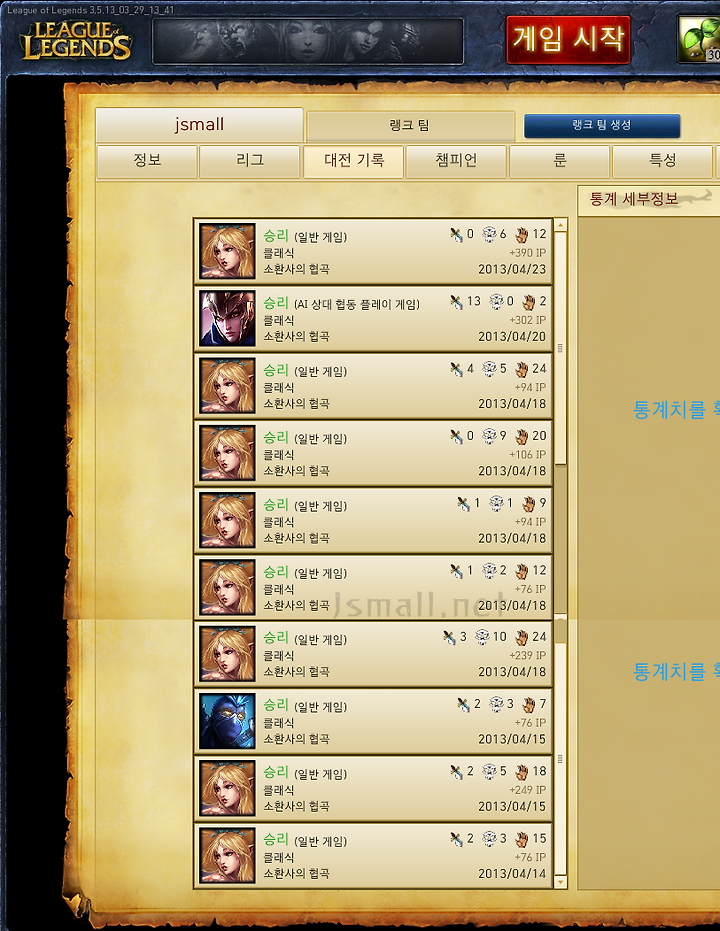The height and width of the screenshot is (931, 720).
Task: Click deaths skull icon in AI co-op match
Action: click(x=496, y=302)
